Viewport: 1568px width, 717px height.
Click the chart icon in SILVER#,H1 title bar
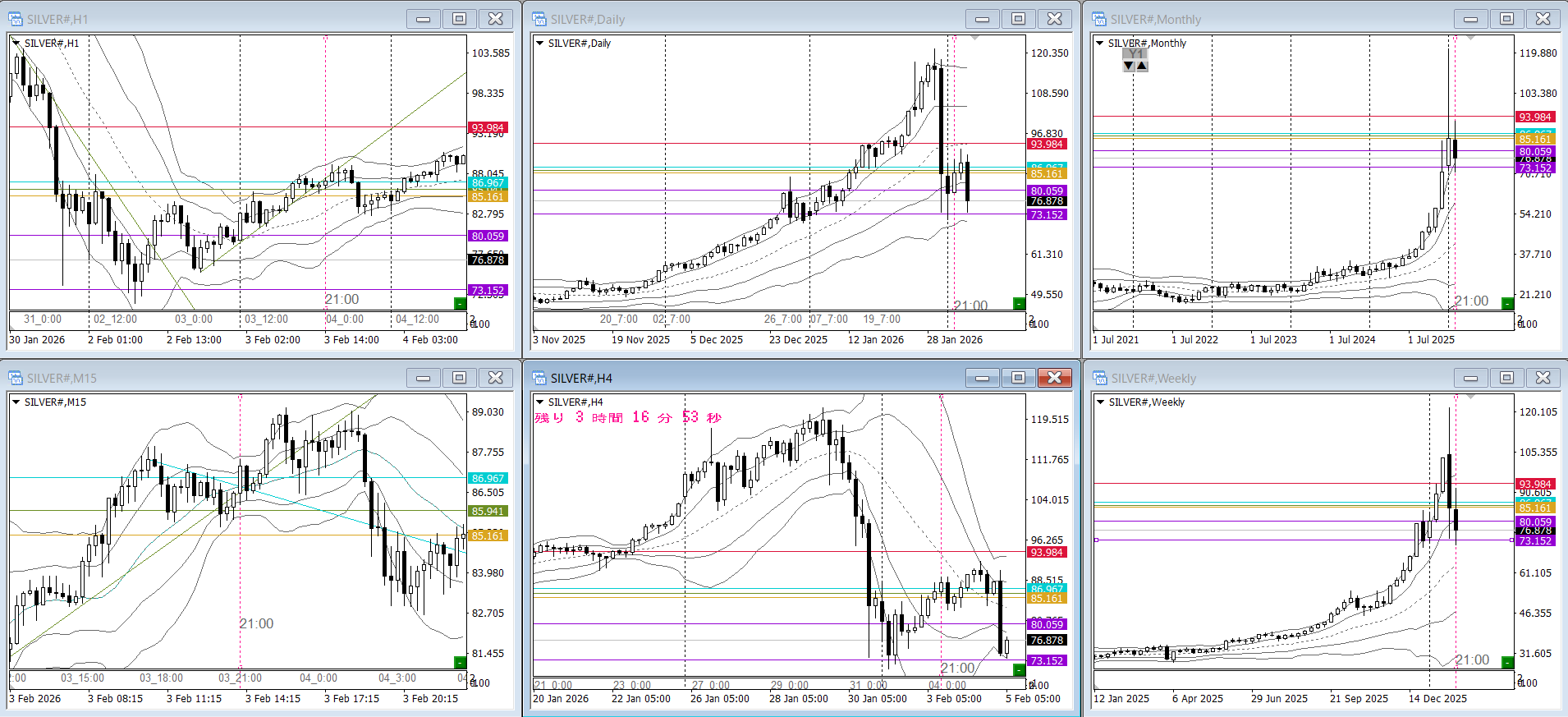(16, 19)
